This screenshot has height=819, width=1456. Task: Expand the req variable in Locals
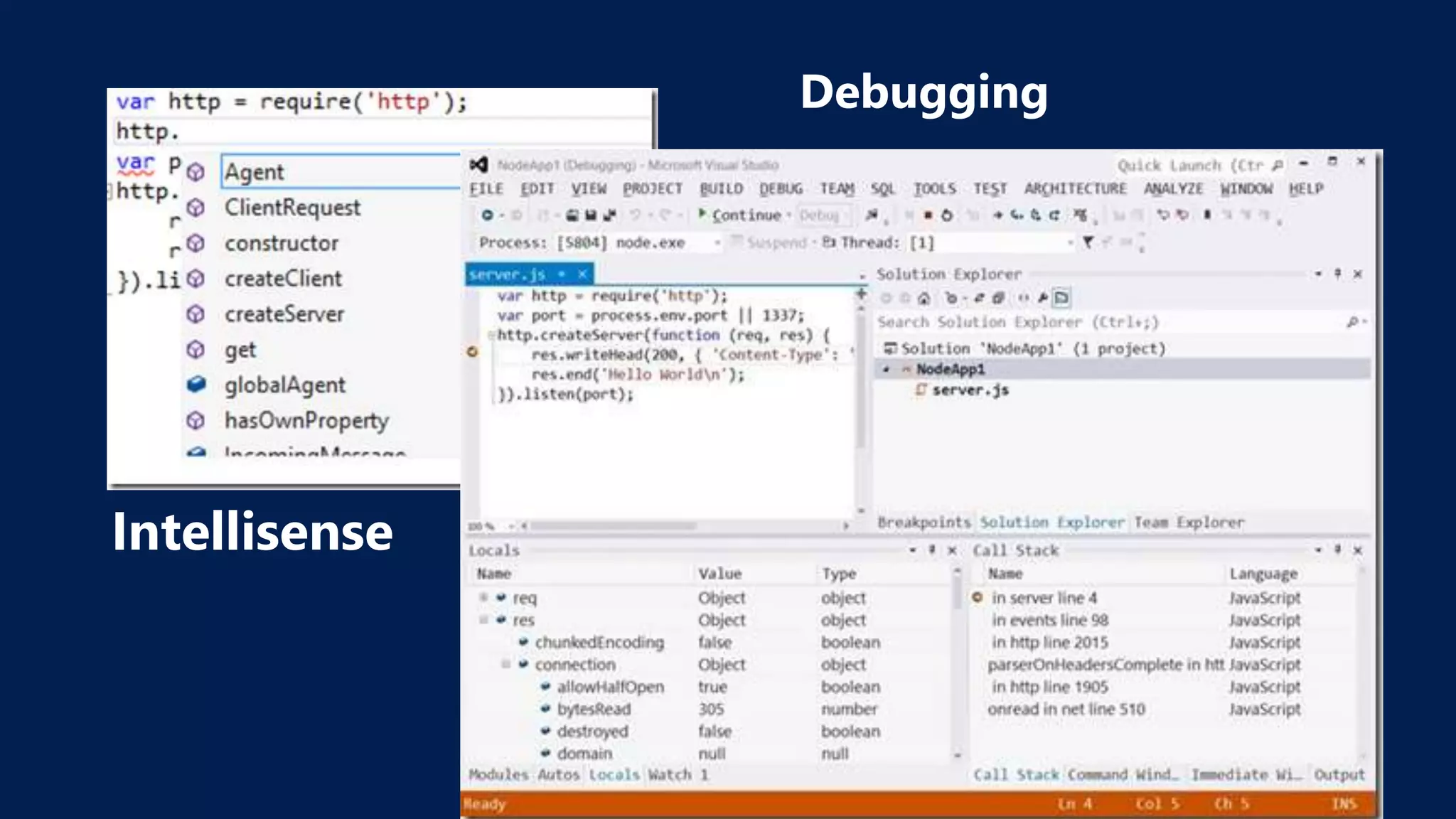[x=483, y=597]
